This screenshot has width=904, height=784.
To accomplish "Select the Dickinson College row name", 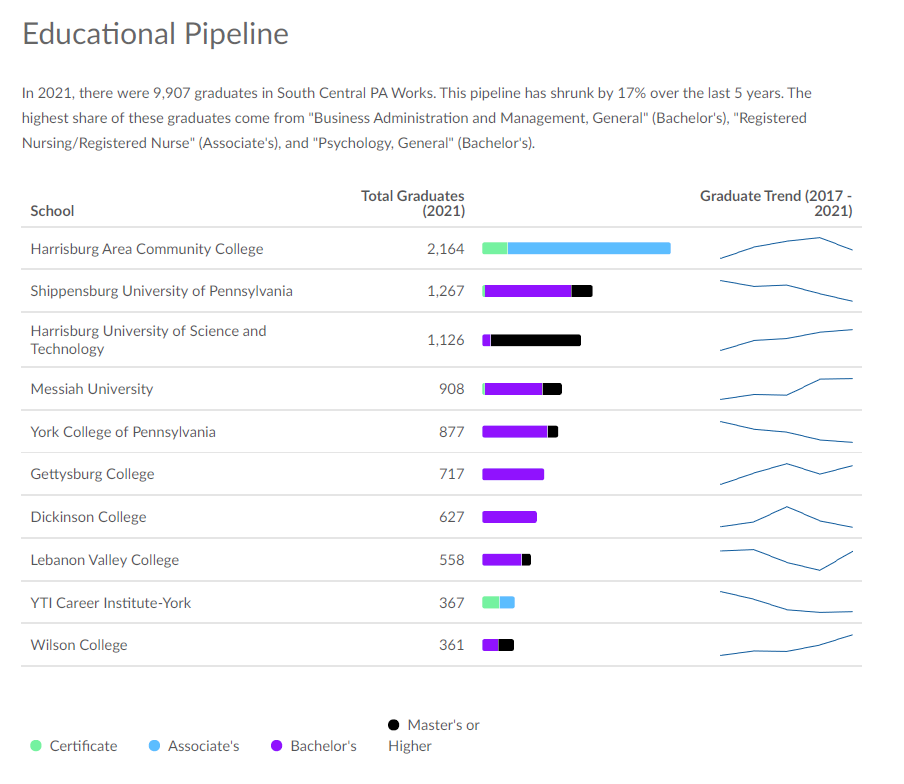I will click(x=88, y=517).
